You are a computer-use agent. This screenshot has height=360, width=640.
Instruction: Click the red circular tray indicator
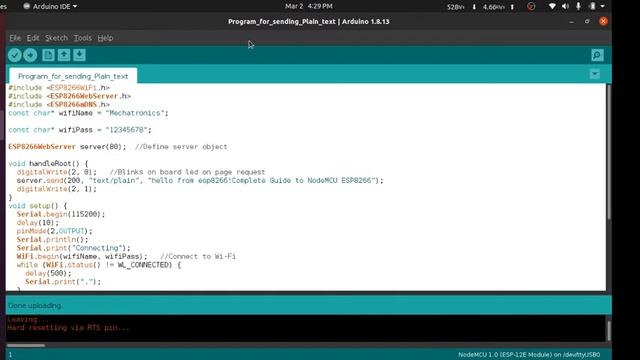(531, 6)
